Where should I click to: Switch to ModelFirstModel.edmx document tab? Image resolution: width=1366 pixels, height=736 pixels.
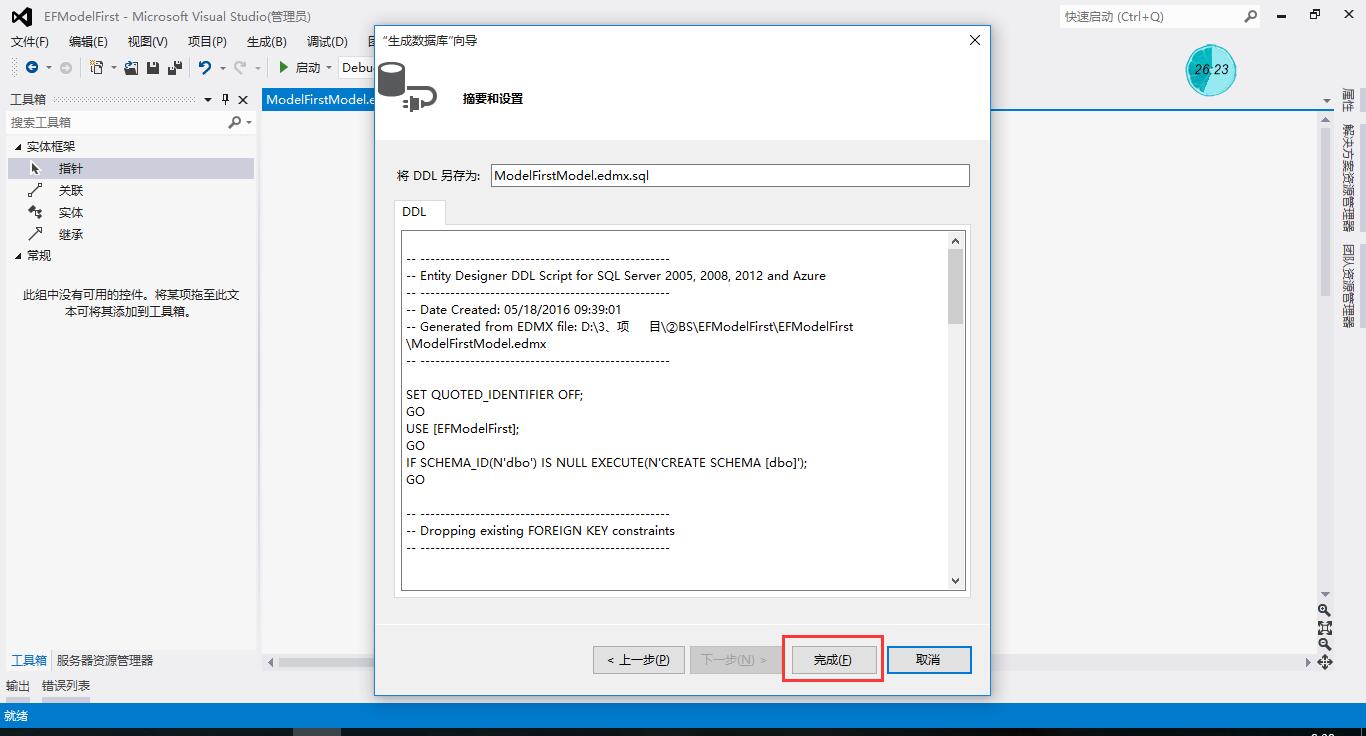tap(319, 100)
